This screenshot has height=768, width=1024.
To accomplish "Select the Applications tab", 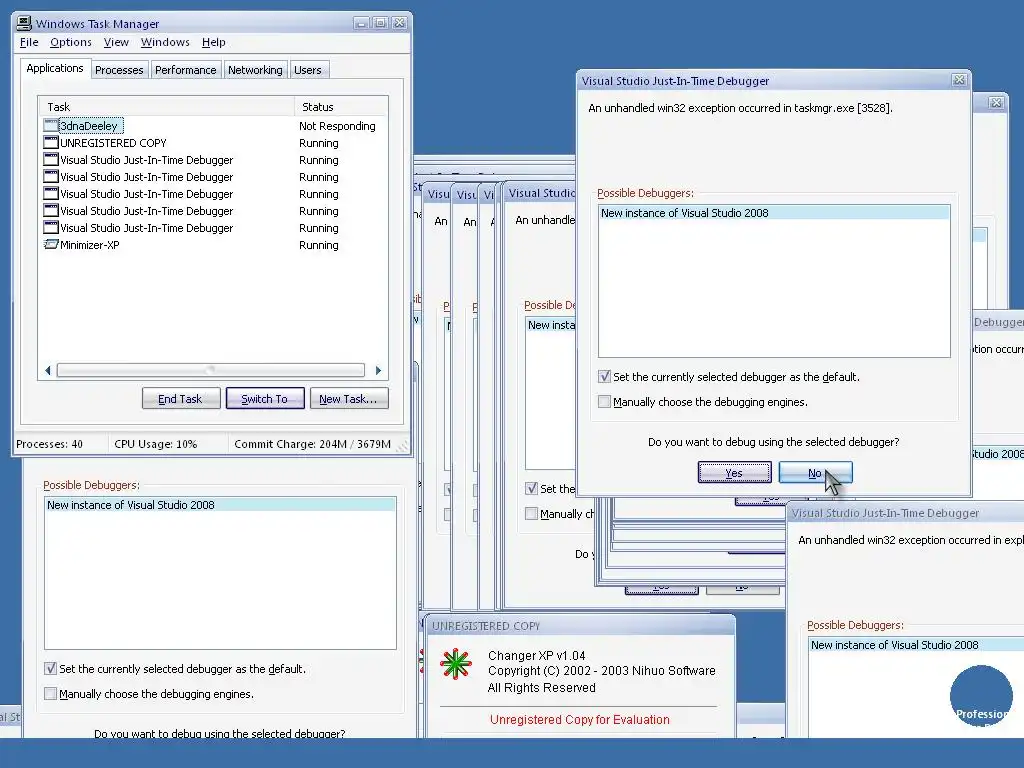I will click(55, 68).
